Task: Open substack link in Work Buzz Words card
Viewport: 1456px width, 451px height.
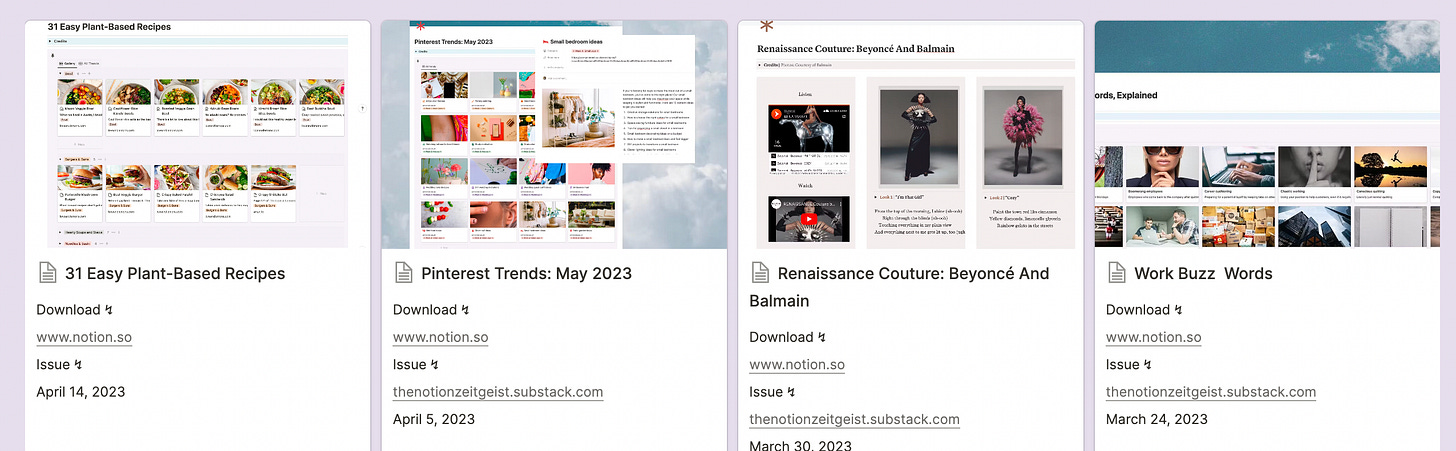Action: click(x=1211, y=392)
